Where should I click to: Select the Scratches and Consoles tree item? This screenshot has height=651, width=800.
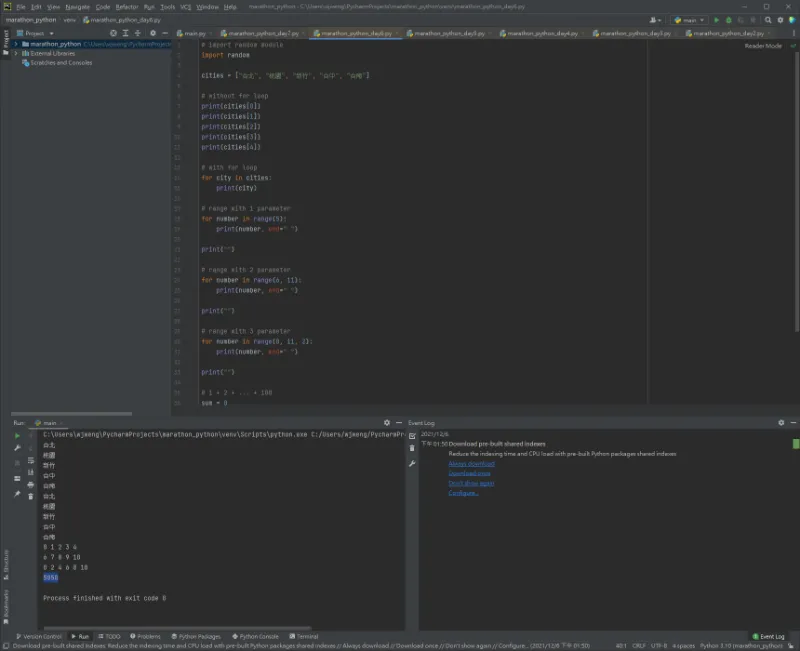tap(57, 63)
